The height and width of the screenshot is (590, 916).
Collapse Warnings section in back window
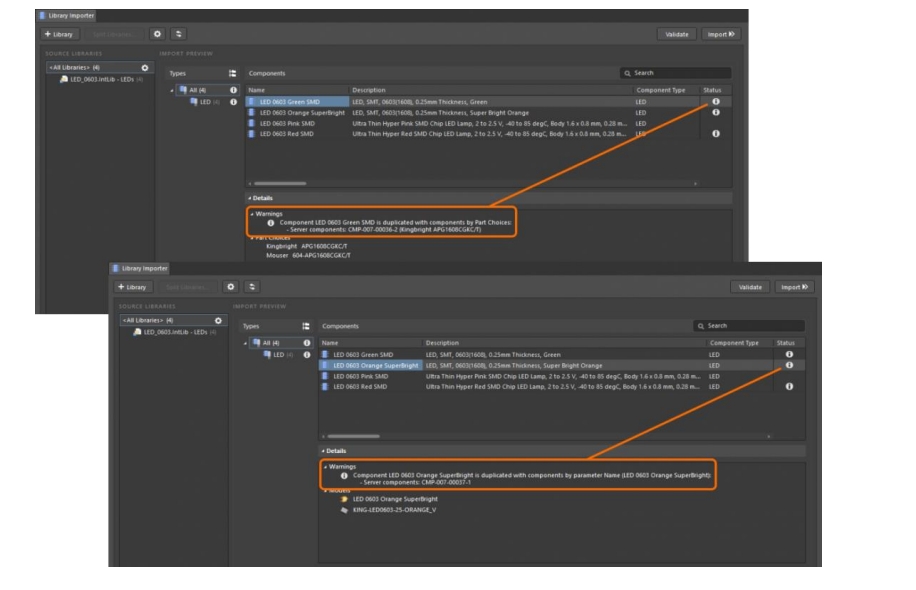pyautogui.click(x=252, y=214)
